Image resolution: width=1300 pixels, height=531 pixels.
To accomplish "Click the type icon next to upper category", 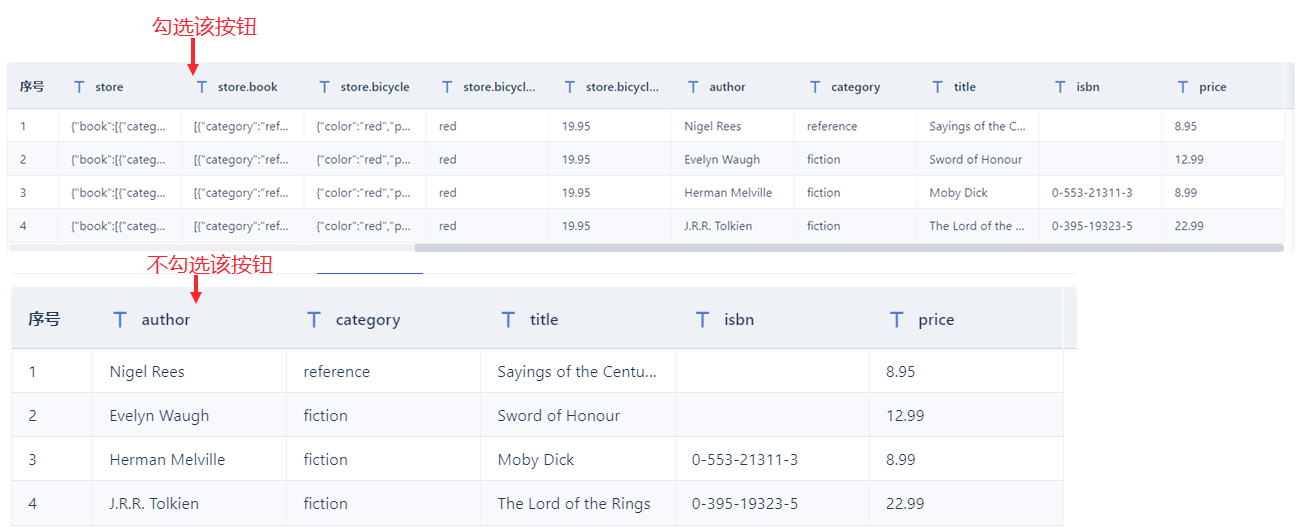I will click(815, 87).
